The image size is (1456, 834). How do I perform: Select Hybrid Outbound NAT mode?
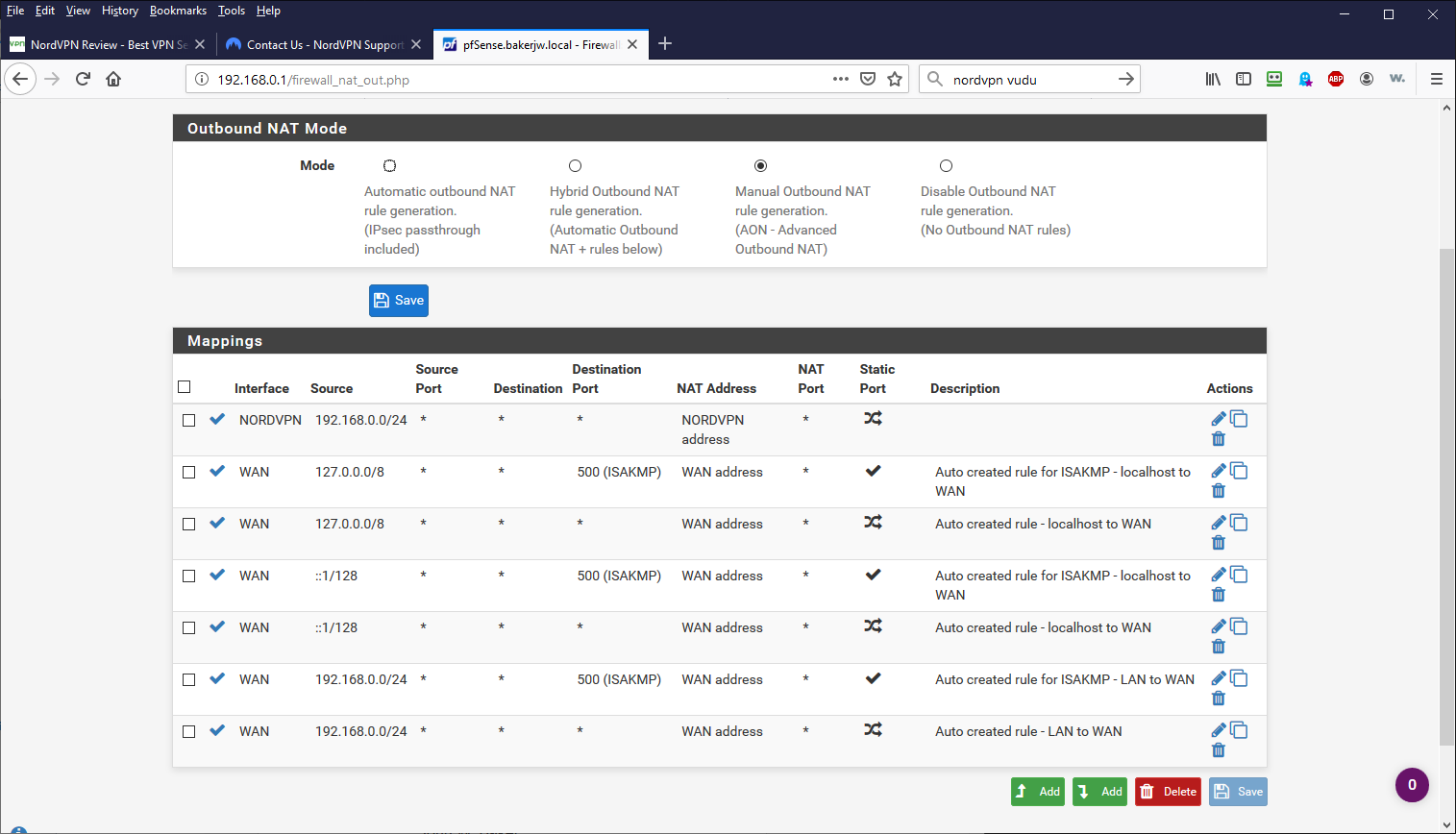[575, 166]
